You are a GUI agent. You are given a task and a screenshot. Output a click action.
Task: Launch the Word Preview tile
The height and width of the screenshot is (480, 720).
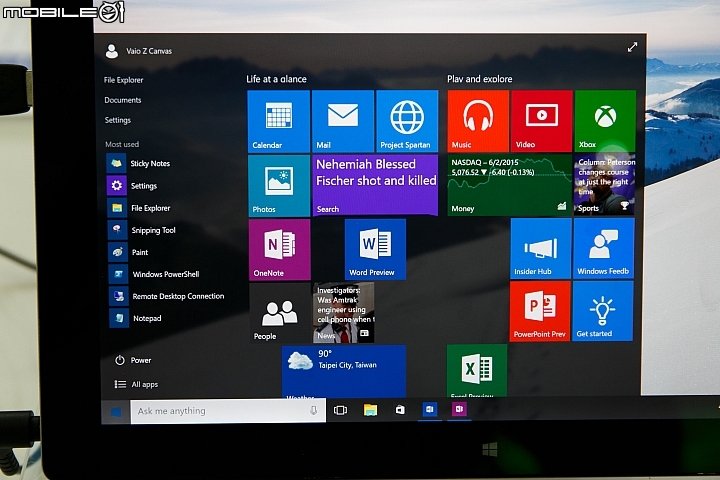pos(375,249)
